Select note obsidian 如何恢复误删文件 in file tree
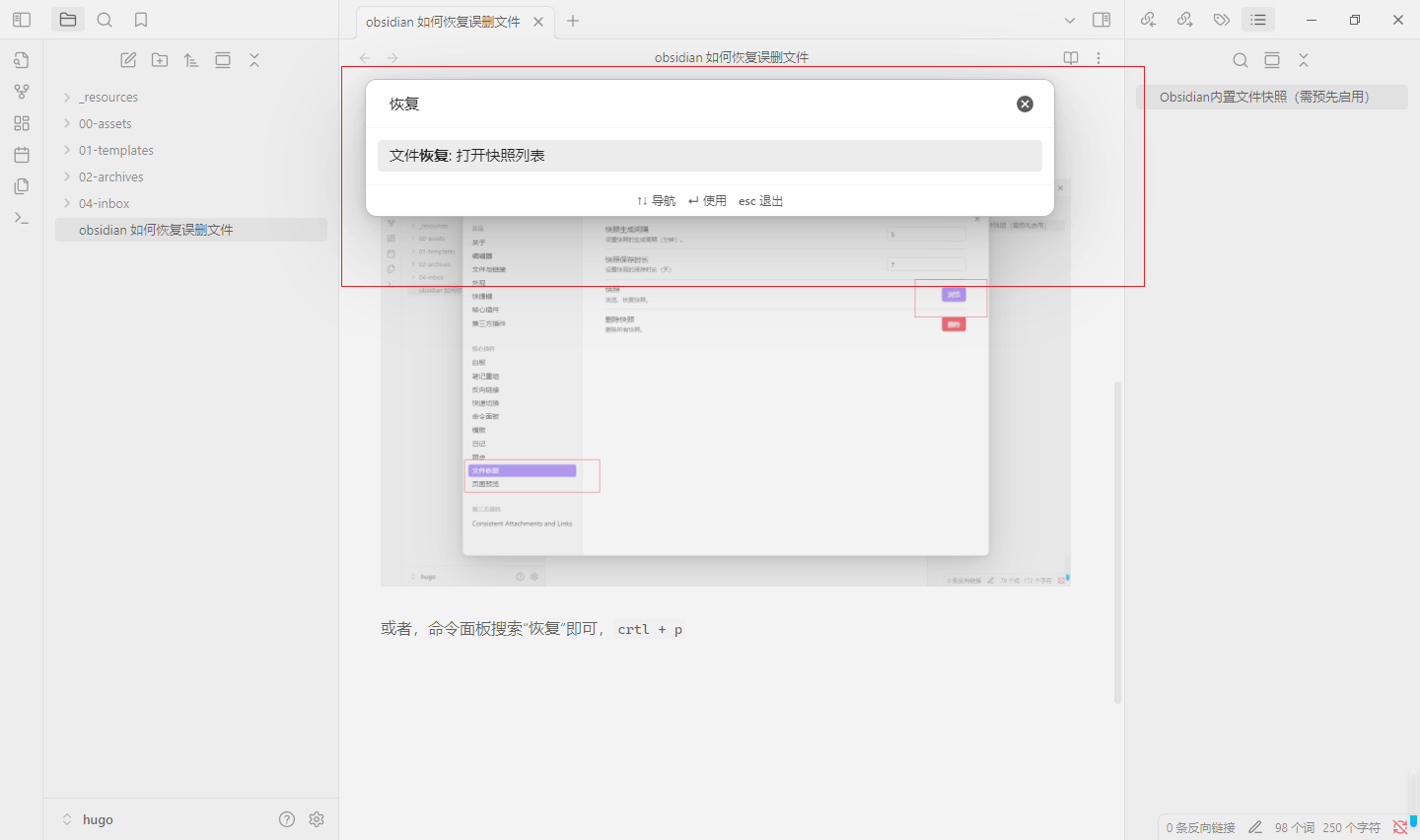This screenshot has height=840, width=1420. click(190, 230)
